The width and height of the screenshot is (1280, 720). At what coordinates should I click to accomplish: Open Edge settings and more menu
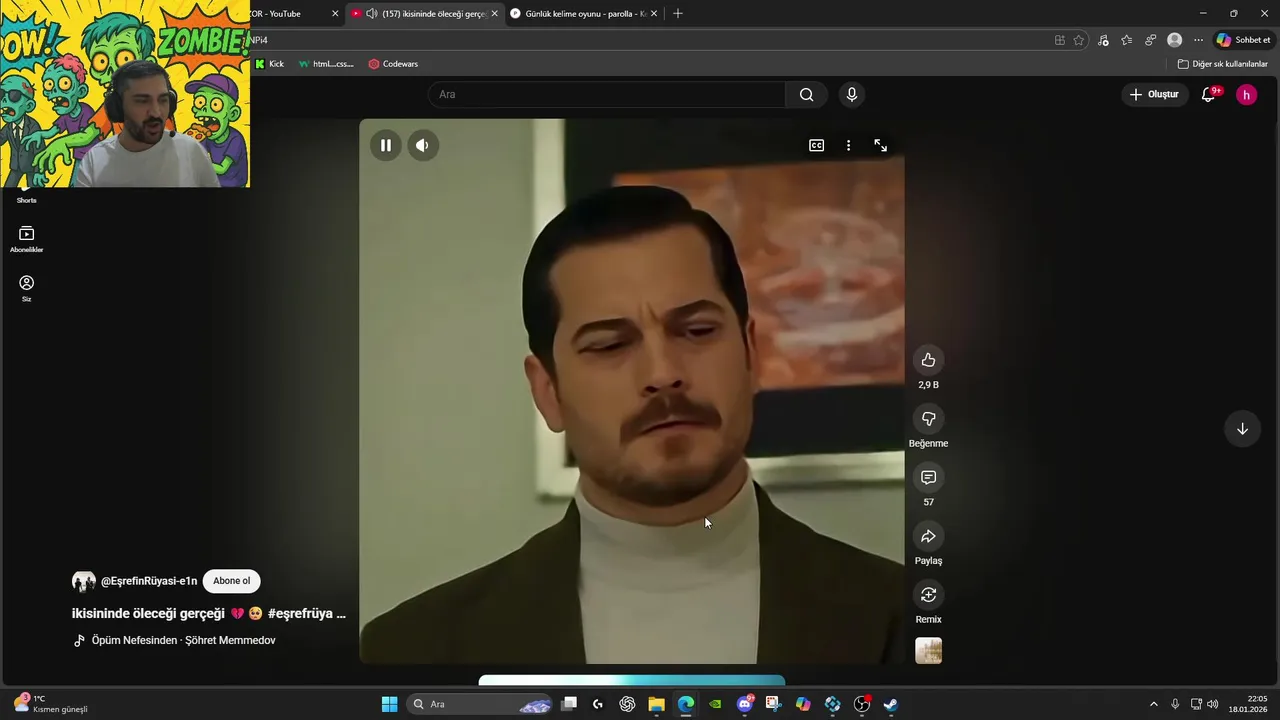click(x=1198, y=40)
